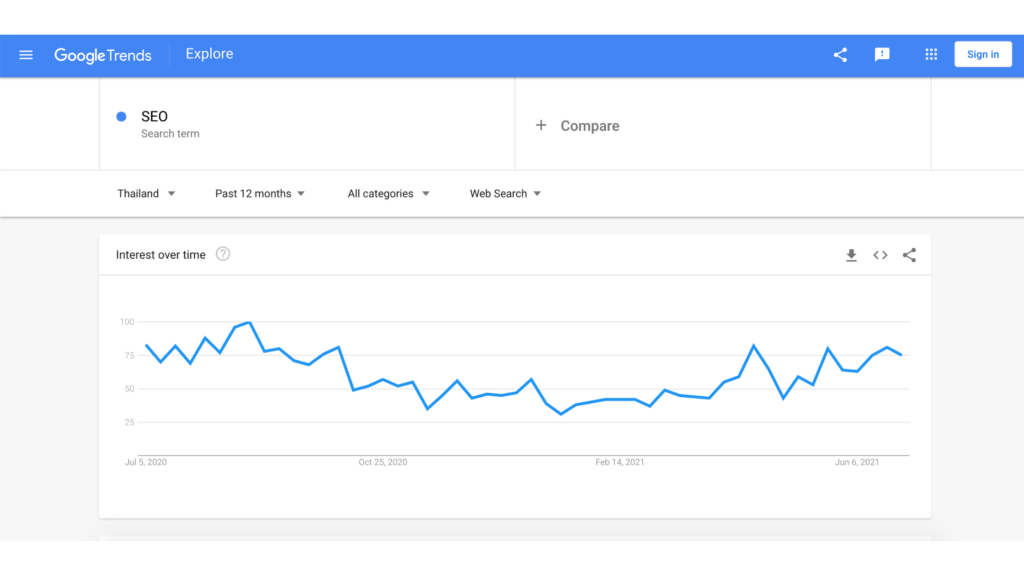Expand the Thailand region dropdown
The height and width of the screenshot is (576, 1024).
pos(146,193)
